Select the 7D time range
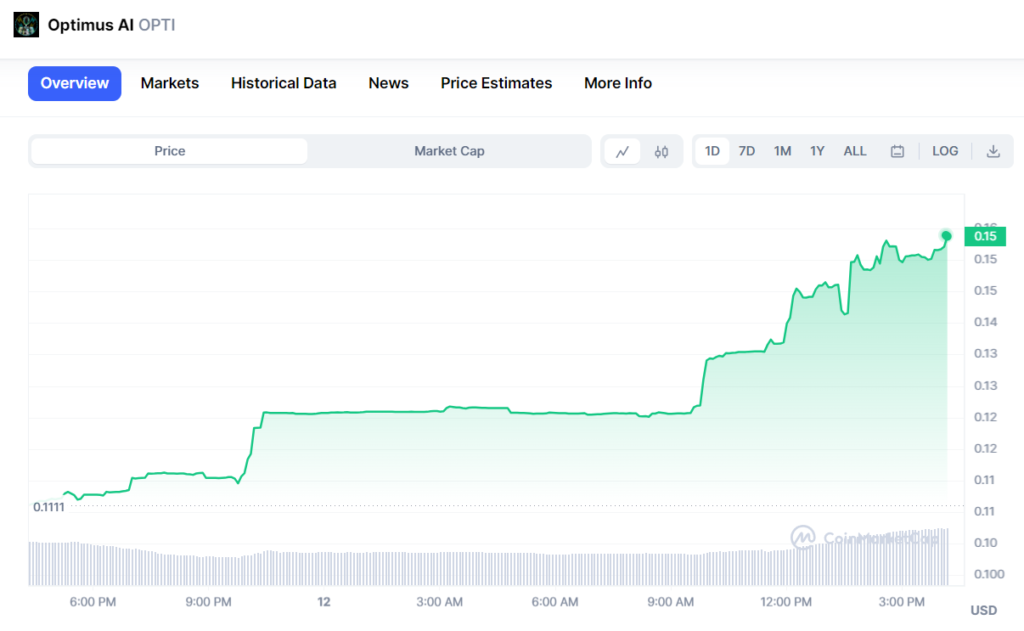Viewport: 1024px width, 631px height. (x=747, y=151)
